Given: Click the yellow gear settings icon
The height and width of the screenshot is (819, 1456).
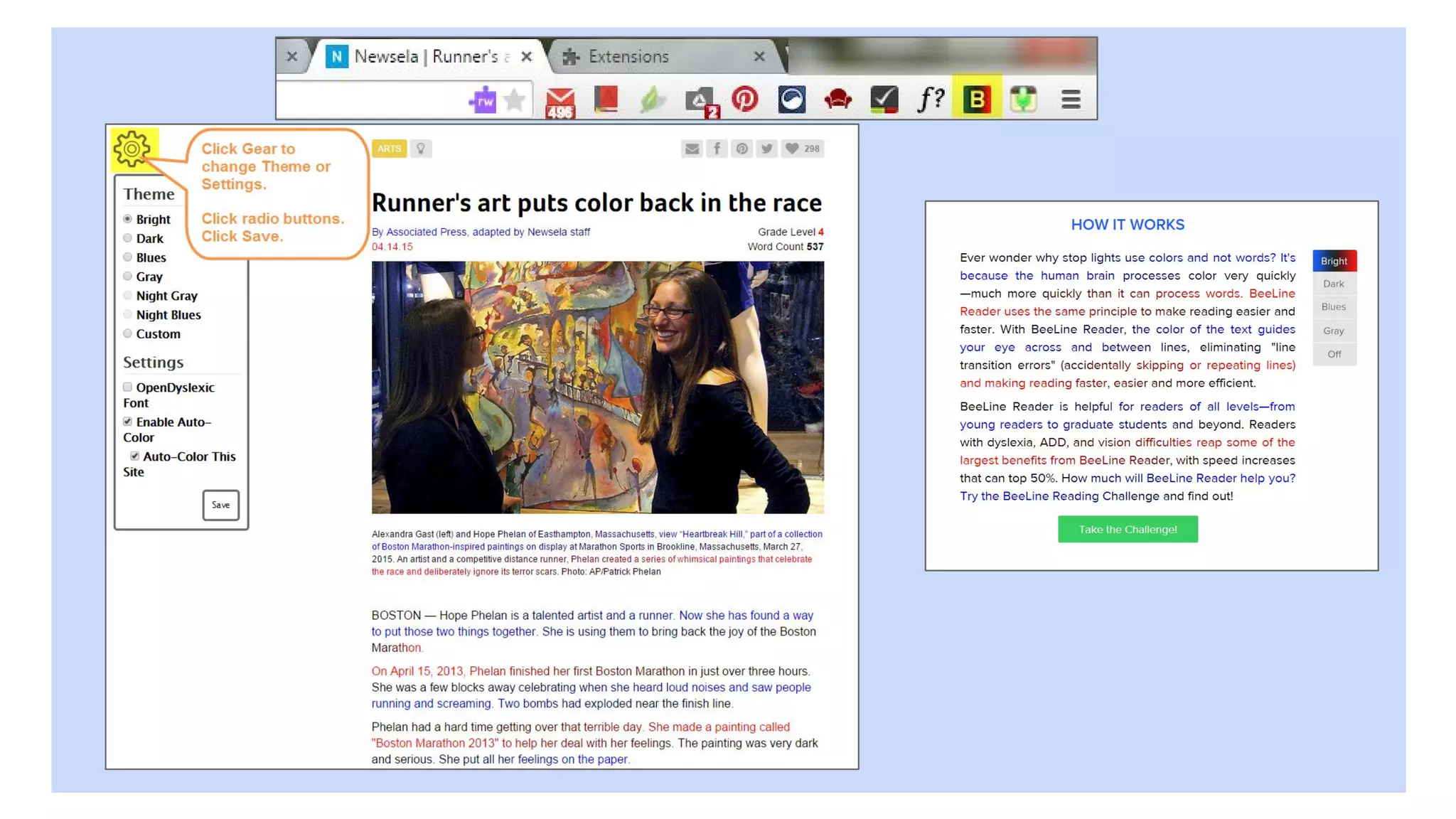Looking at the screenshot, I should pyautogui.click(x=132, y=149).
